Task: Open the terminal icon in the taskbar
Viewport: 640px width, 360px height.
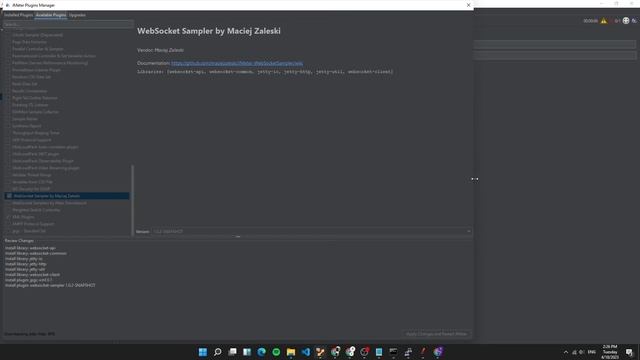Action: tap(393, 352)
